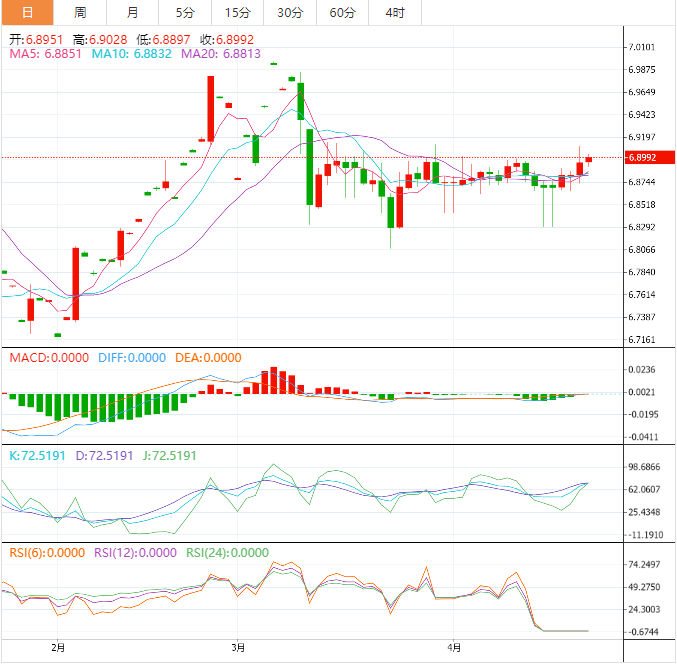Click the RSI(6):0.0000 label

click(47, 553)
